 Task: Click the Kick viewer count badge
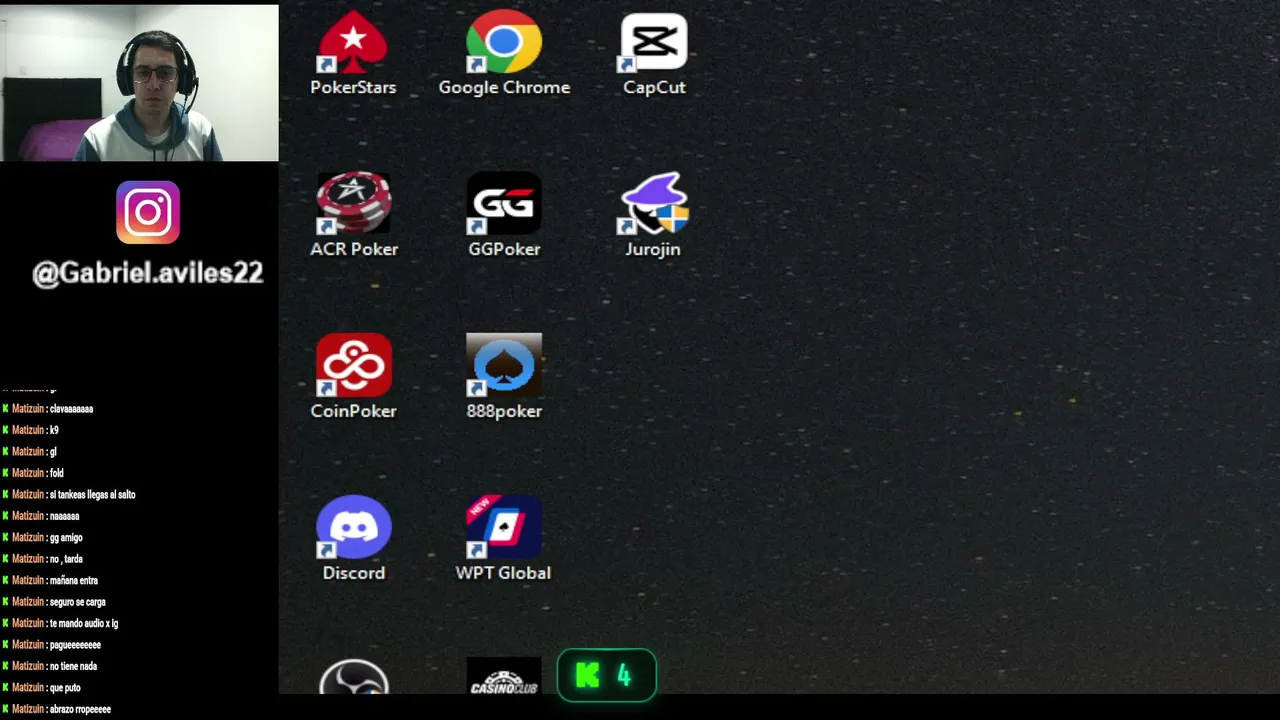coord(607,676)
